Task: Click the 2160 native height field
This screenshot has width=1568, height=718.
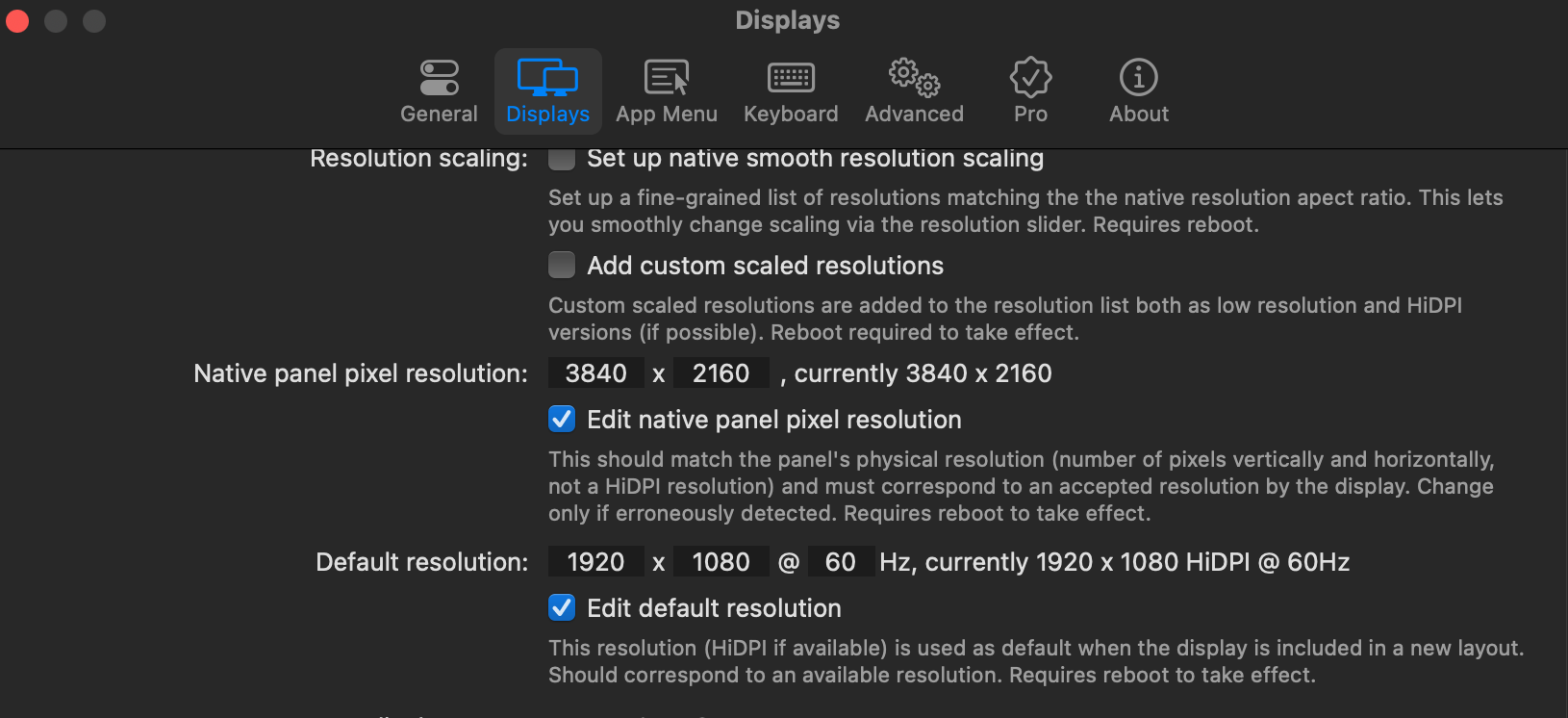Action: [721, 373]
